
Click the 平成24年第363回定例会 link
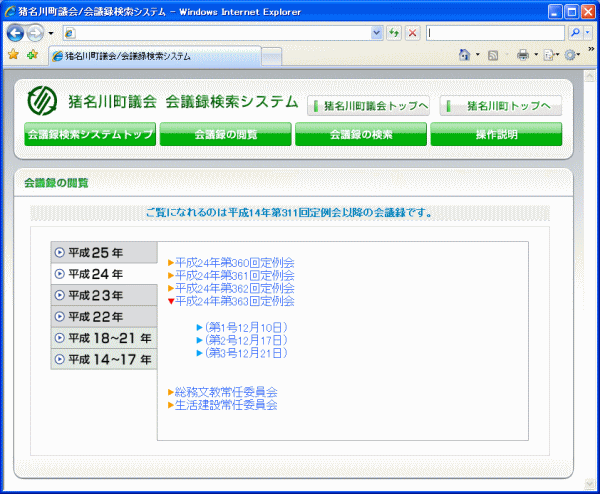point(235,301)
